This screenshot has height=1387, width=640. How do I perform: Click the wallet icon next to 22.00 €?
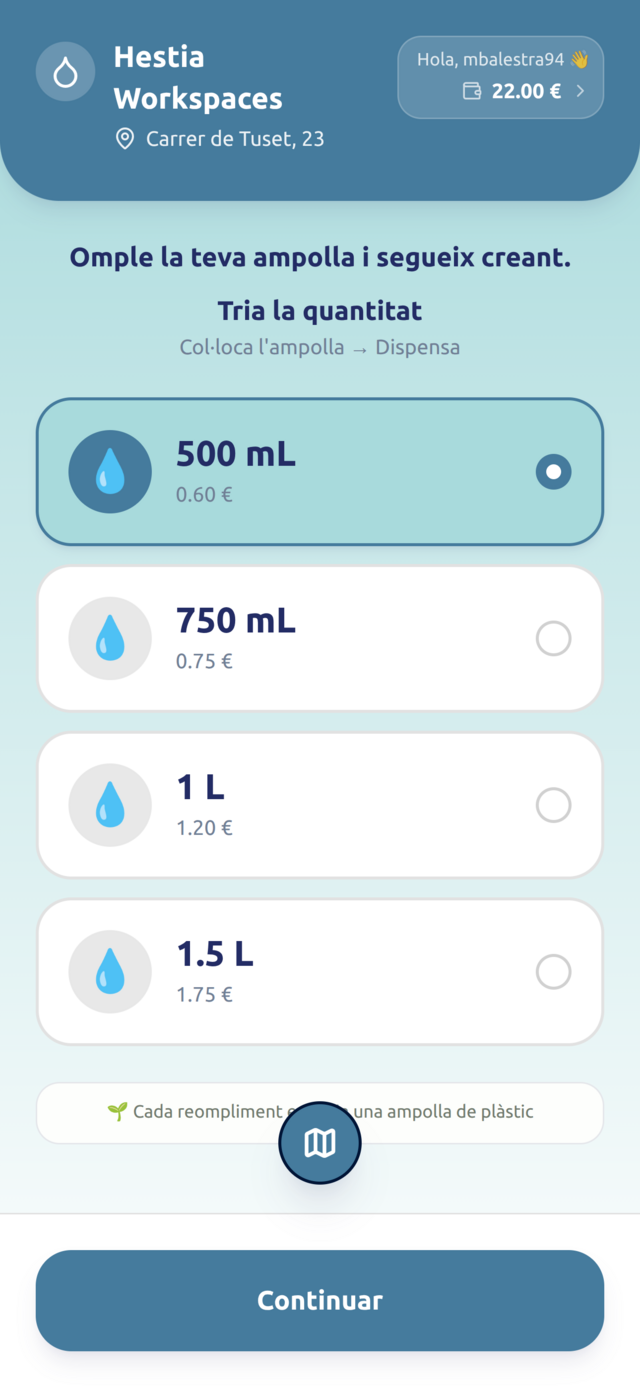(472, 92)
